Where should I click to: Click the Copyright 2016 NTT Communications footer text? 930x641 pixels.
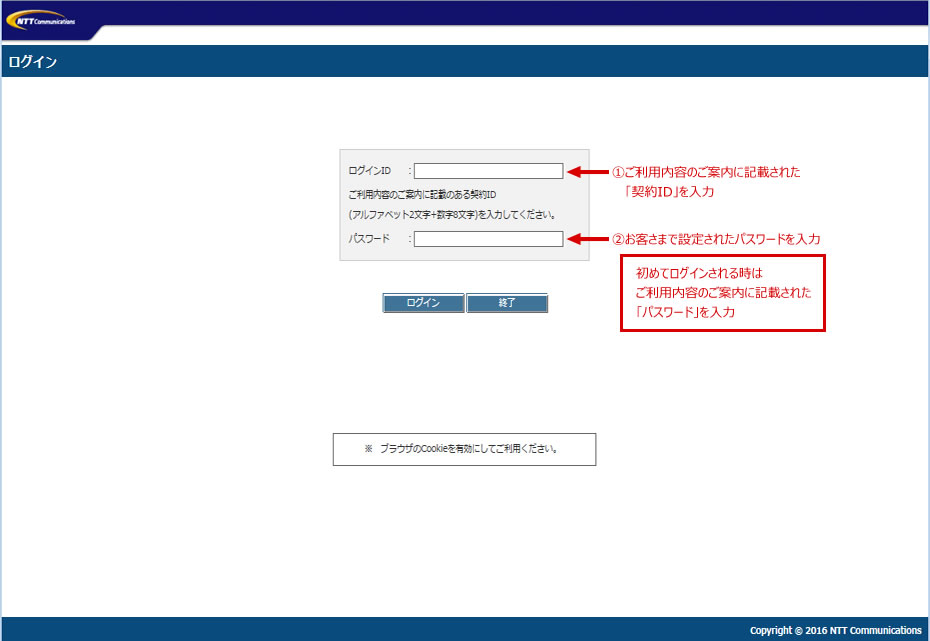tap(835, 630)
